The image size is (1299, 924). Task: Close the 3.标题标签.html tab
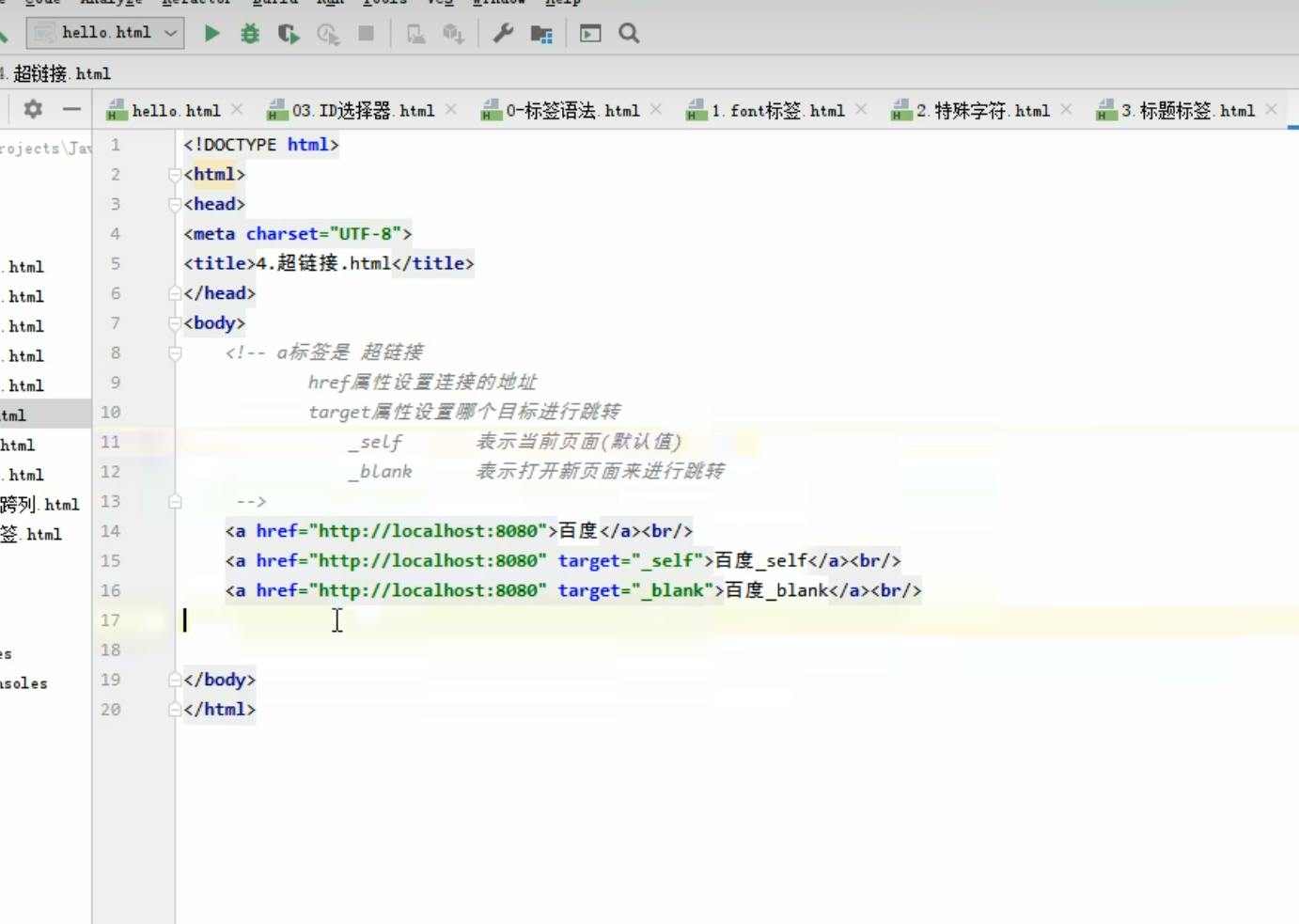(x=1271, y=110)
